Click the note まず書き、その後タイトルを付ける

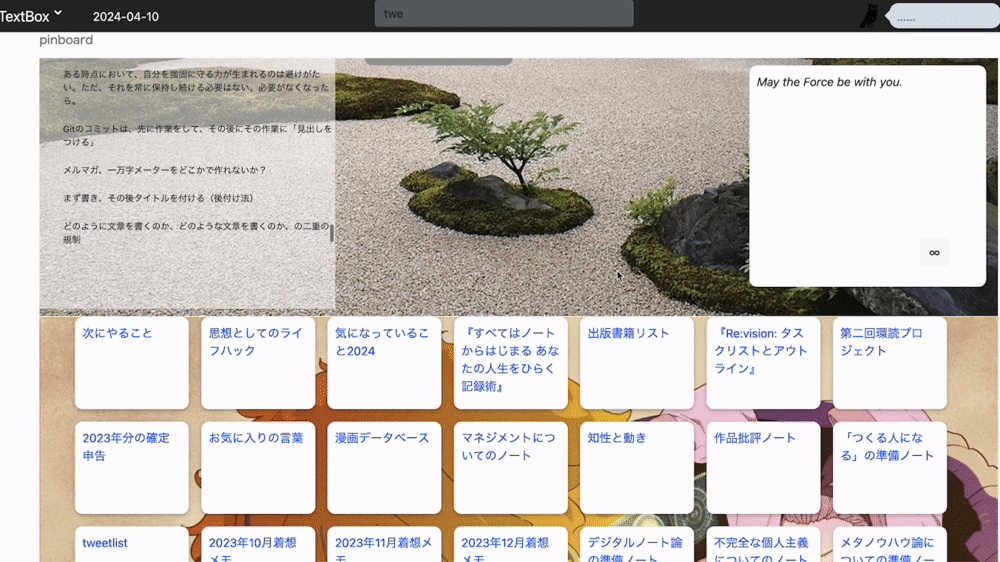tap(159, 198)
